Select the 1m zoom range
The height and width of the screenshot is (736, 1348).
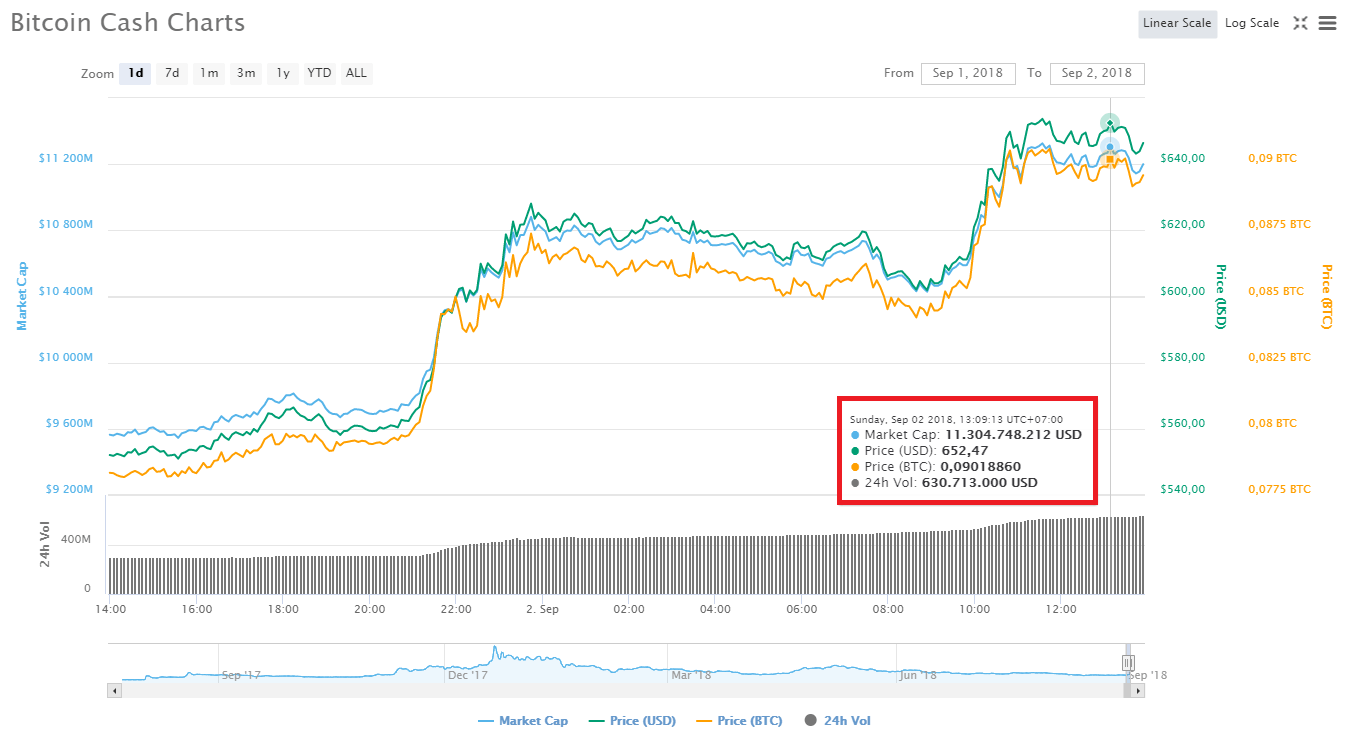(x=209, y=73)
